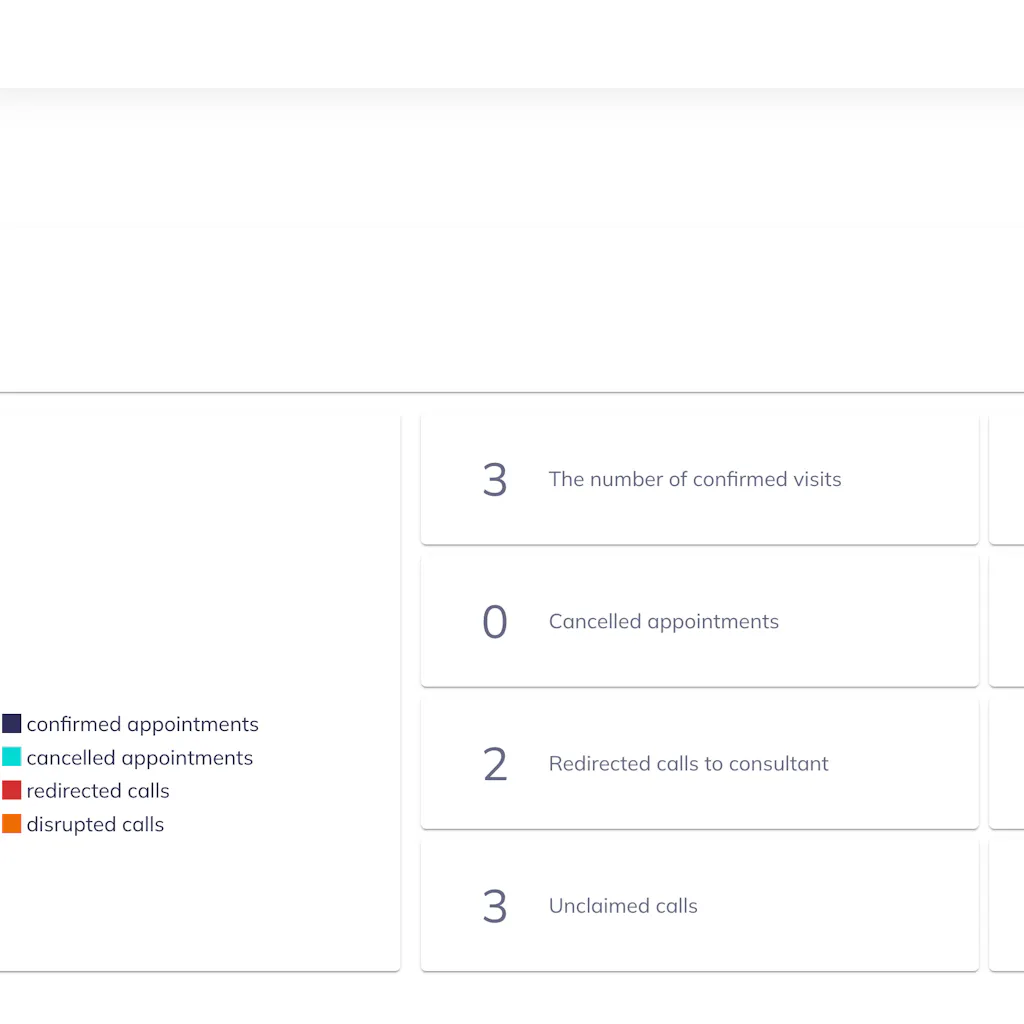Click the count 0 for cancelled appointments
This screenshot has width=1024, height=1024.
point(495,622)
